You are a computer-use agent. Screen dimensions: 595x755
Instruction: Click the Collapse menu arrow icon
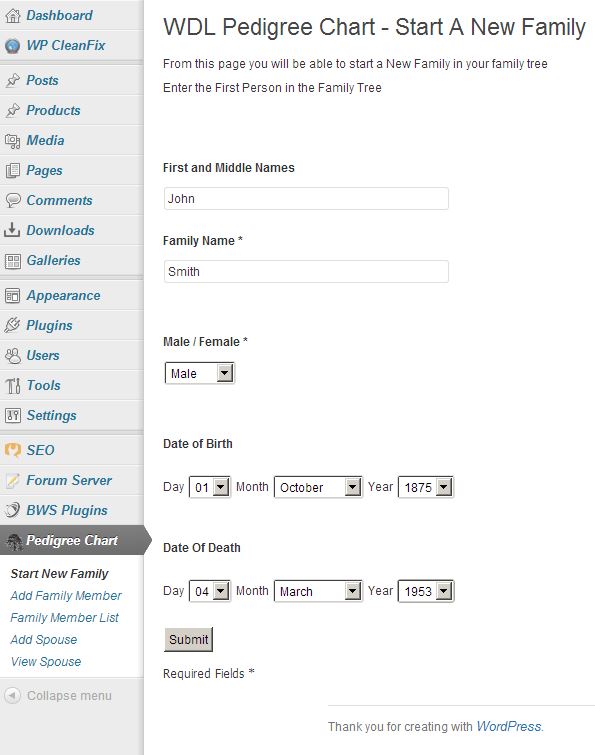point(13,695)
